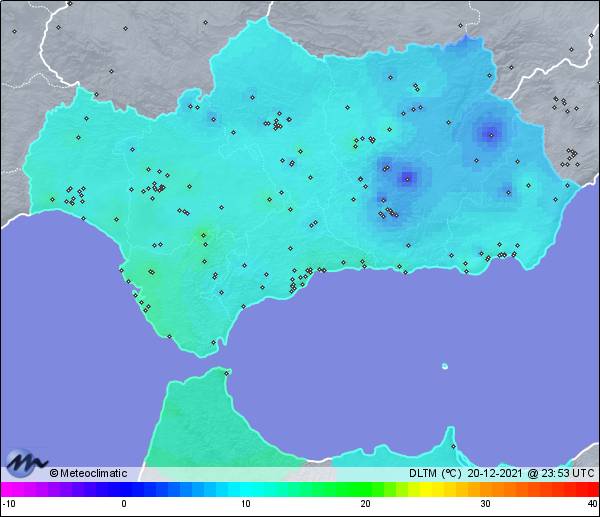Click the 20 label on the temperature scale
The height and width of the screenshot is (517, 600).
[x=365, y=503]
